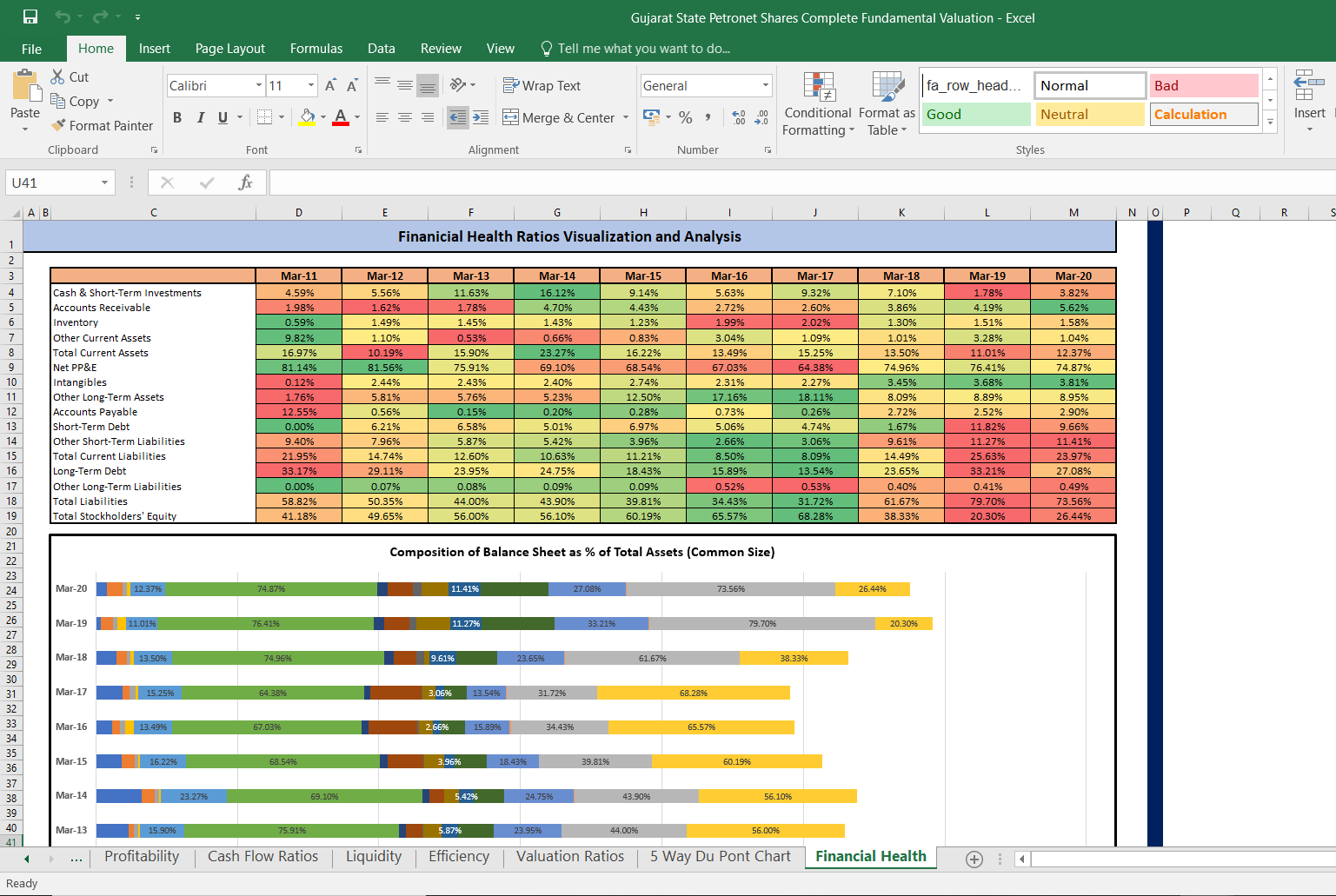Toggle Top Align
Viewport: 1336px width, 896px height.
coord(382,84)
